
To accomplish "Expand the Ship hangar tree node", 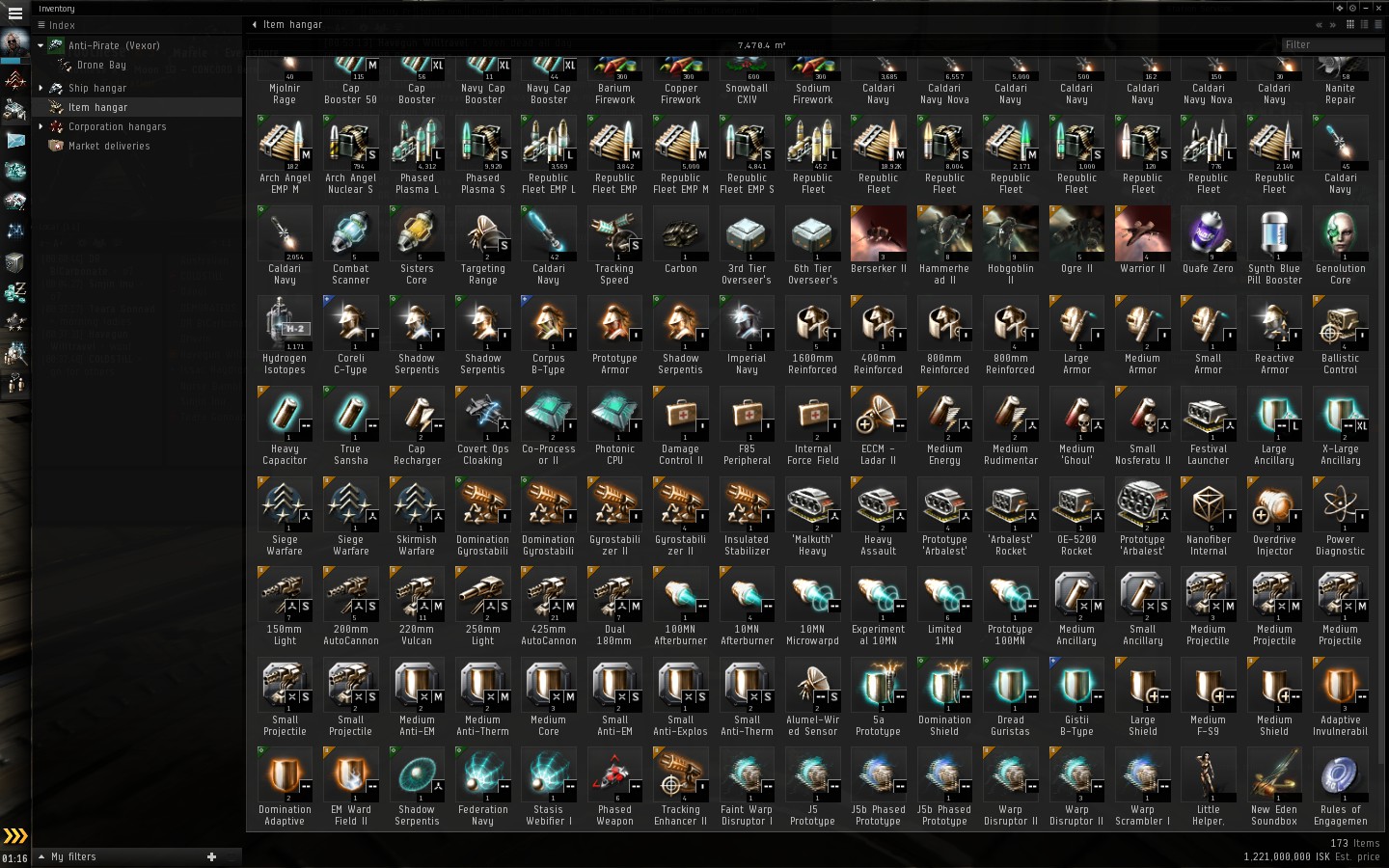I will [x=41, y=88].
